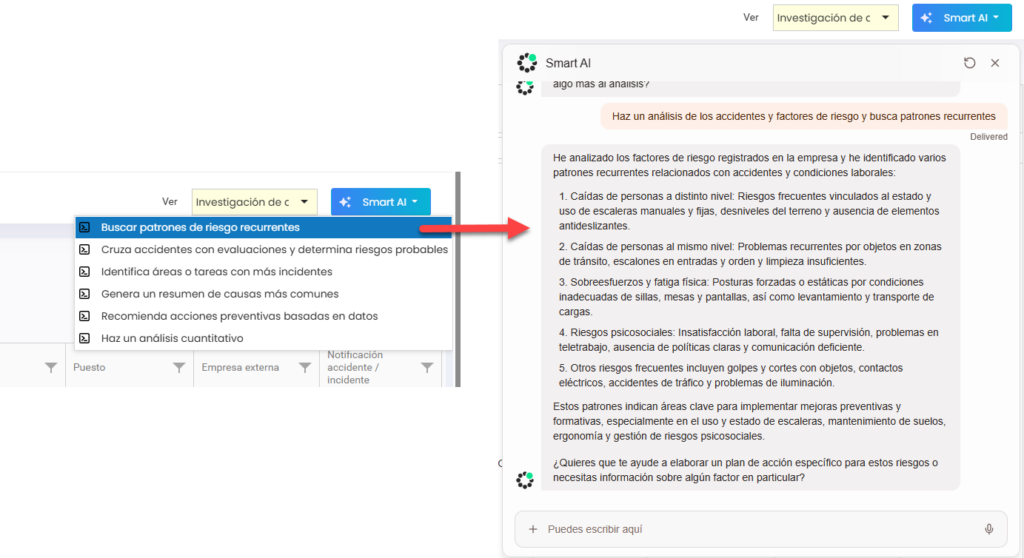Click the Notificación accidente / incidente header
The width and height of the screenshot is (1024, 558).
click(x=355, y=367)
